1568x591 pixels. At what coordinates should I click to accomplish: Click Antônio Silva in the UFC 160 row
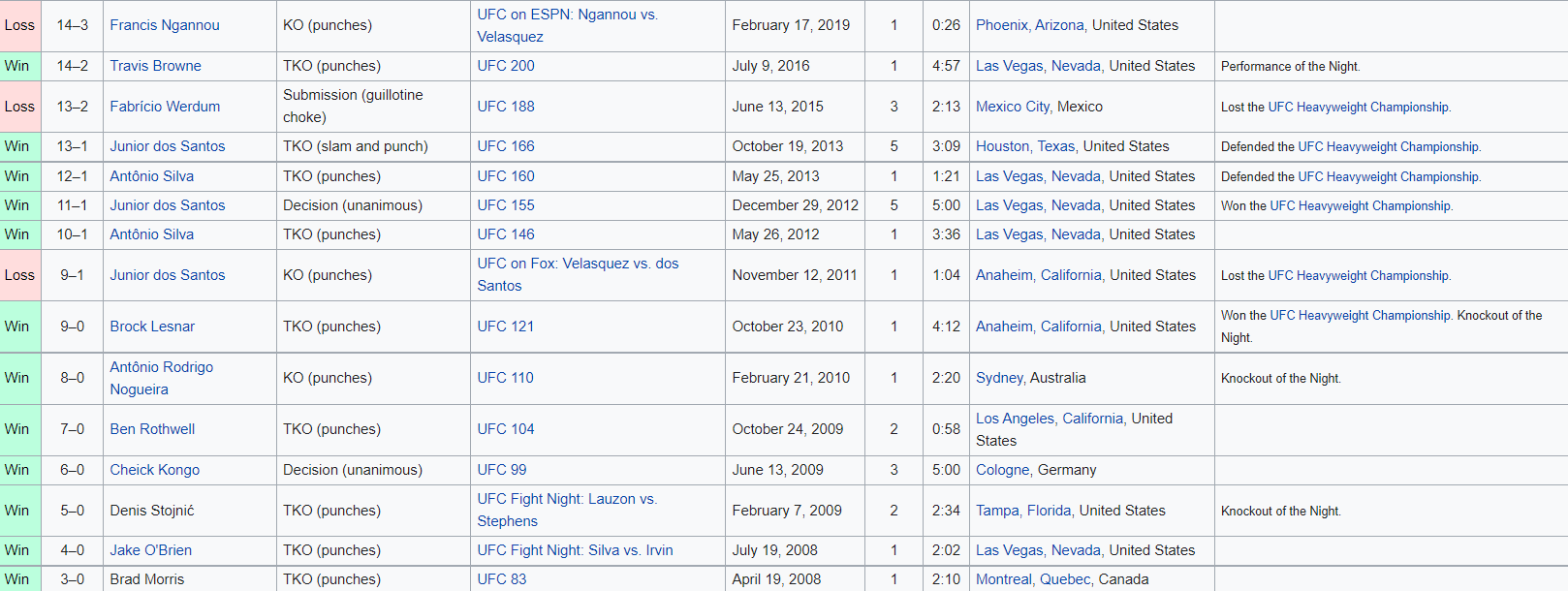[x=152, y=176]
